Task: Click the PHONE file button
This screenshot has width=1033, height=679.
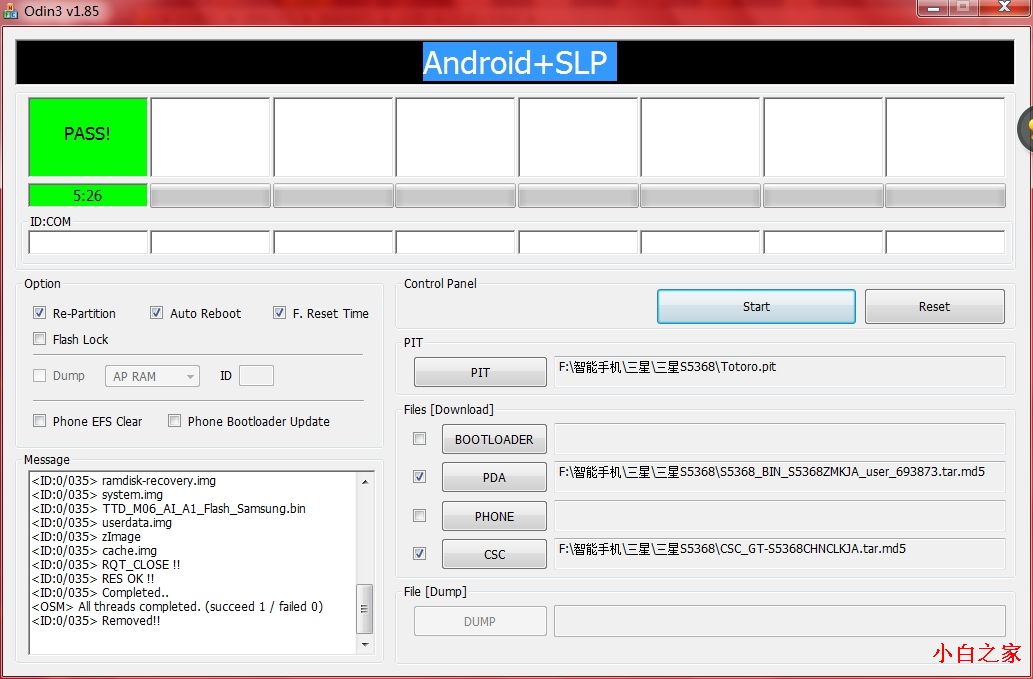Action: coord(494,516)
